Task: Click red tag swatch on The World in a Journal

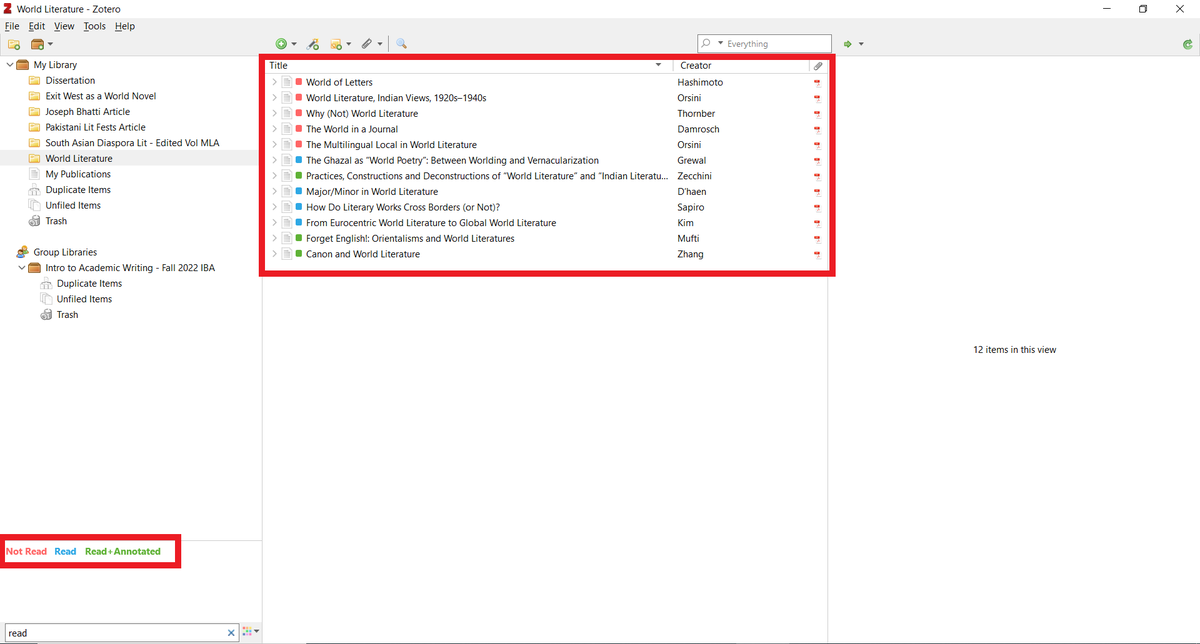Action: 299,129
